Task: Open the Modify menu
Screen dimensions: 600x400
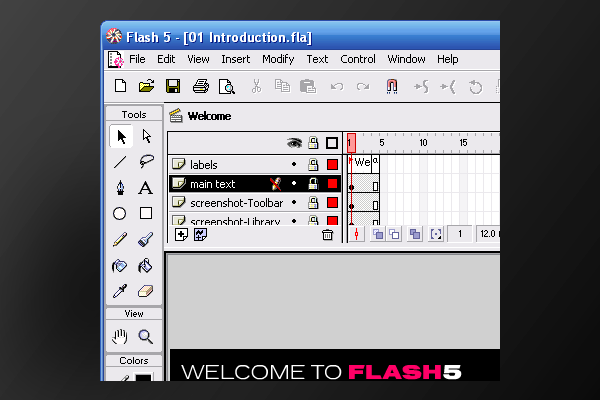Action: [x=278, y=59]
